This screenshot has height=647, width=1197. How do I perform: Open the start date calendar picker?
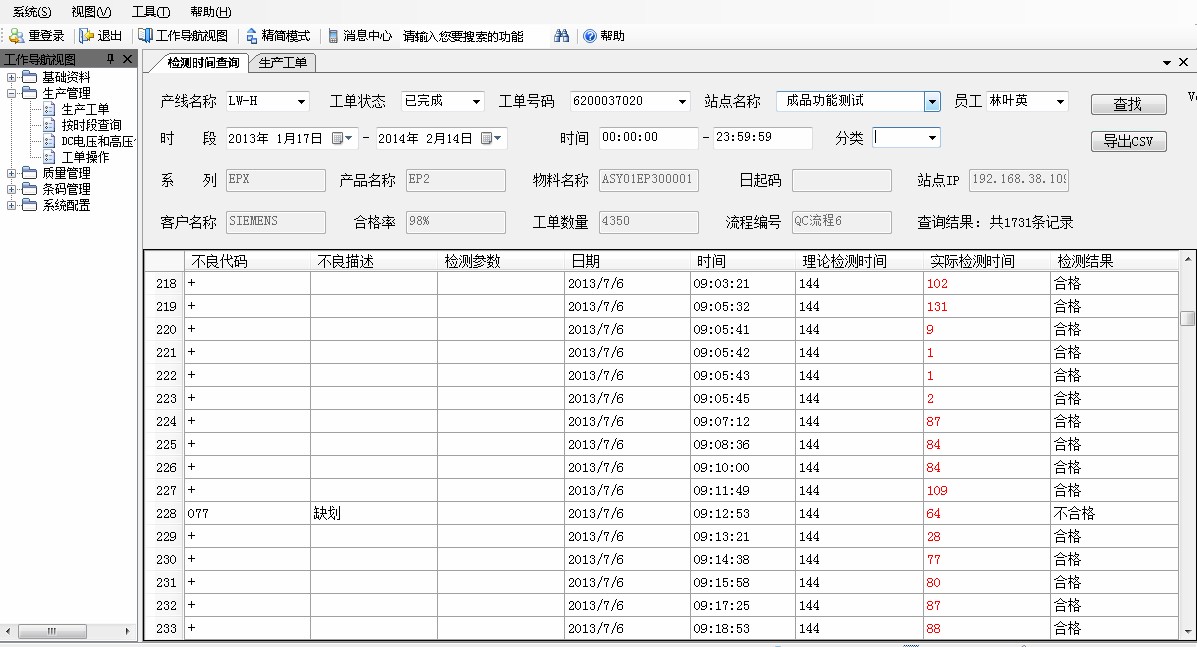[343, 138]
